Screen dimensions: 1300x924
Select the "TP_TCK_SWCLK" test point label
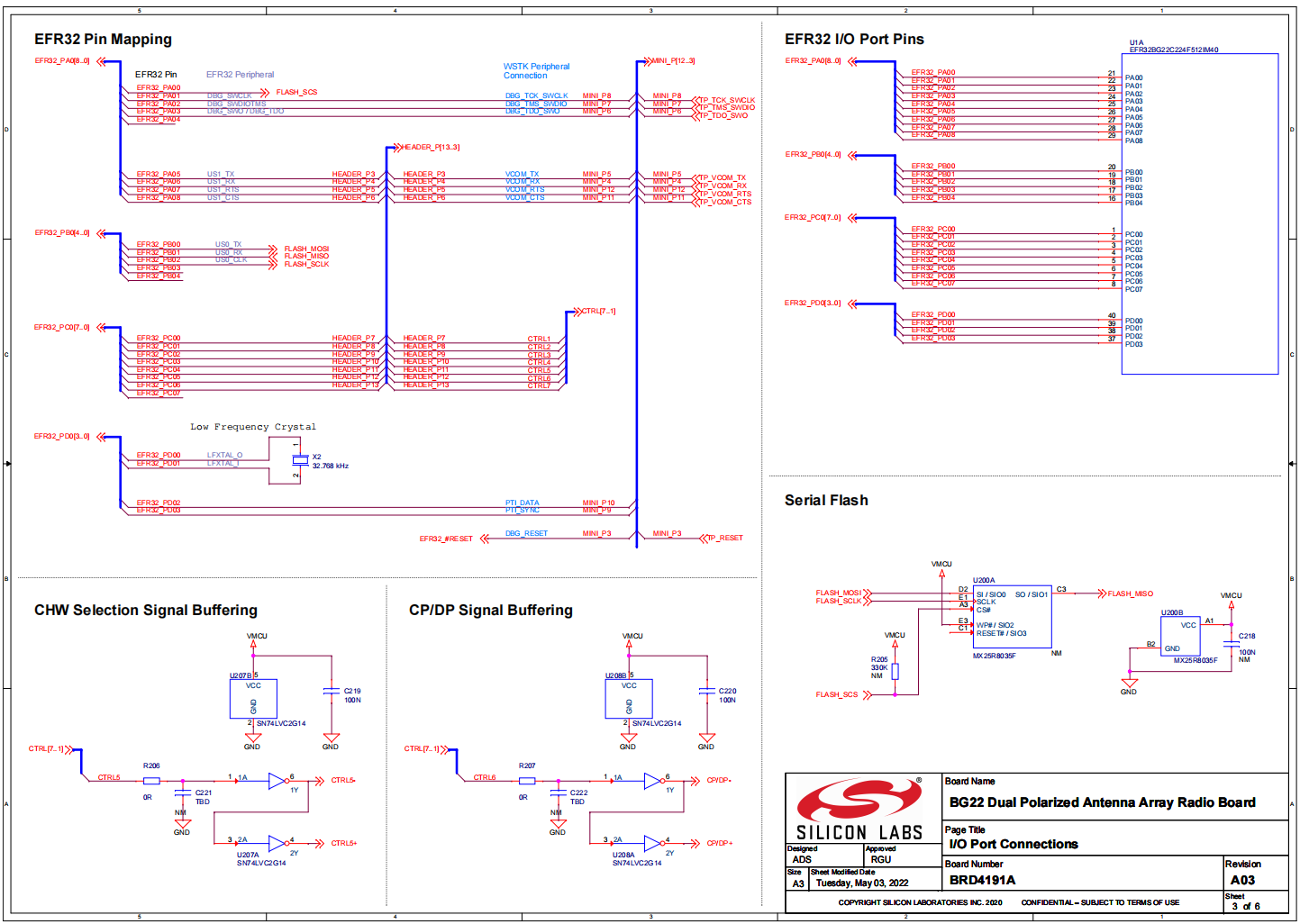coord(728,100)
